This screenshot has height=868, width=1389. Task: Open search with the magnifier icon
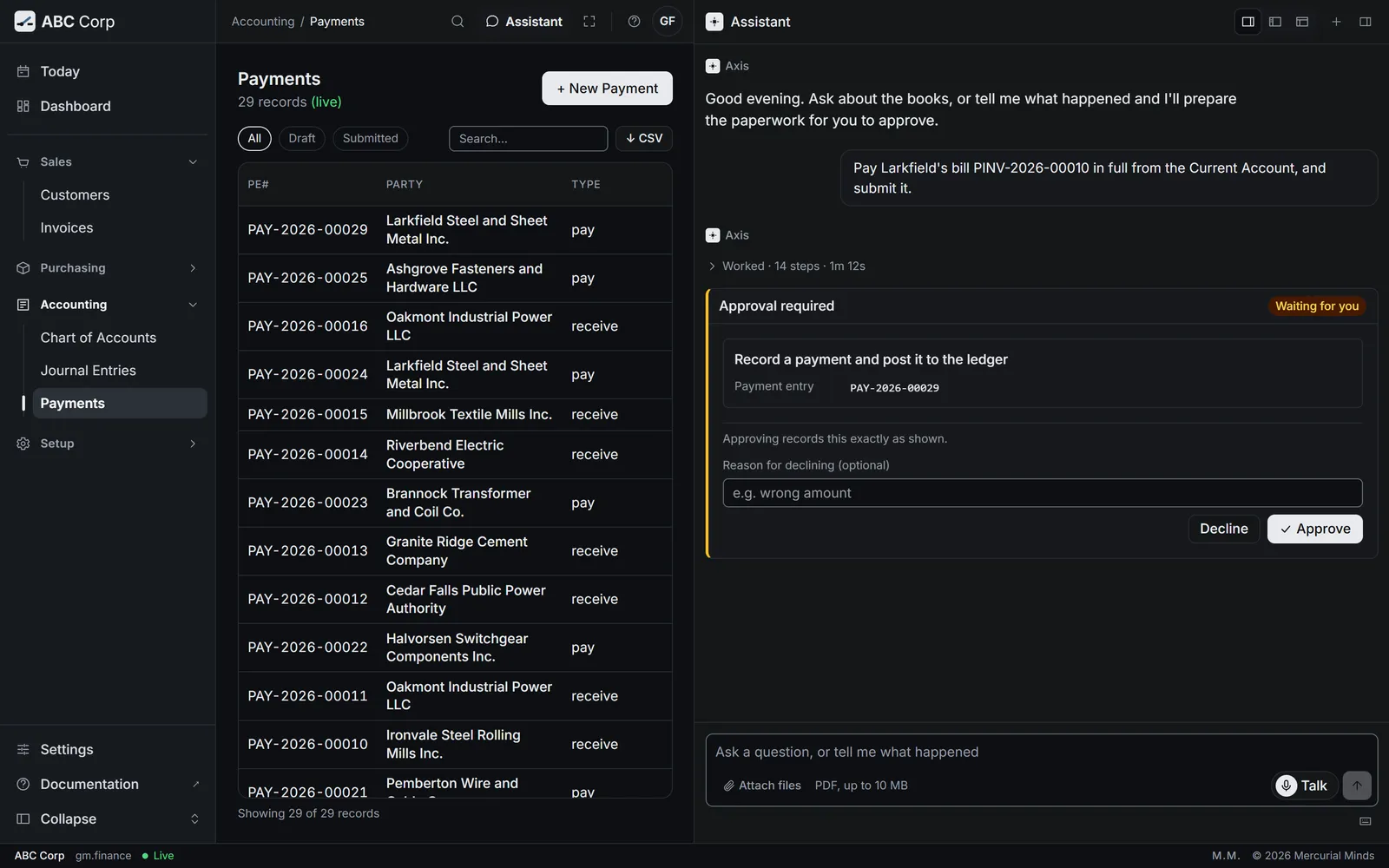tap(458, 22)
